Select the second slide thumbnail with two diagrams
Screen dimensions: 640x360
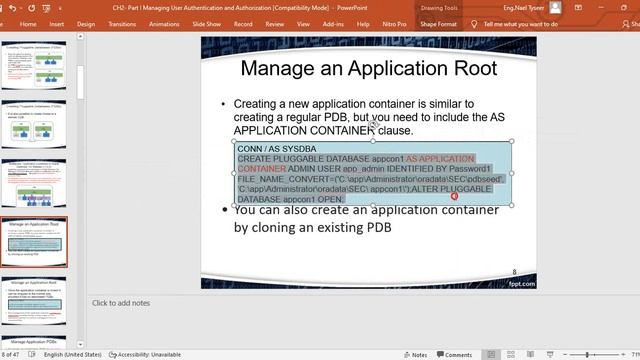(34, 124)
